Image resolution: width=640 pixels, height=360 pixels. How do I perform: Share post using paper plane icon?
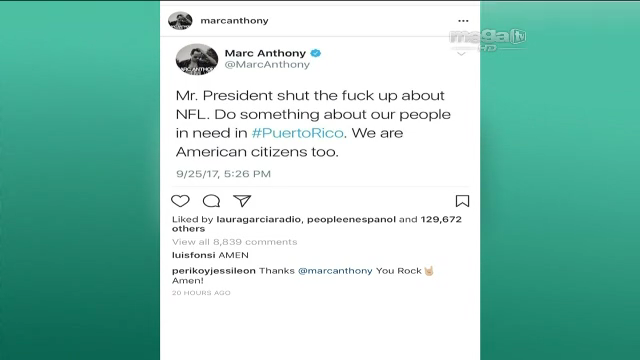(x=242, y=200)
